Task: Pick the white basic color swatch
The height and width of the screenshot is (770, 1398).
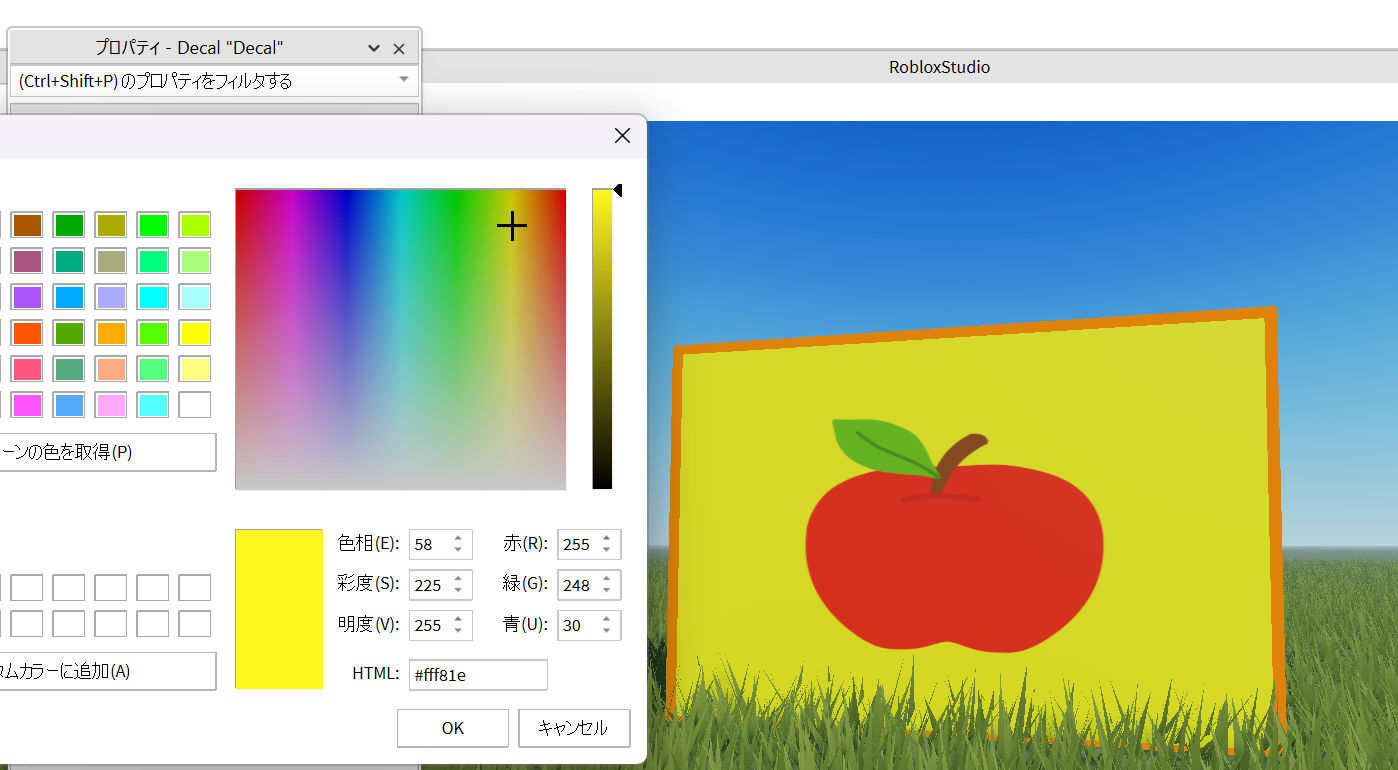Action: click(195, 405)
